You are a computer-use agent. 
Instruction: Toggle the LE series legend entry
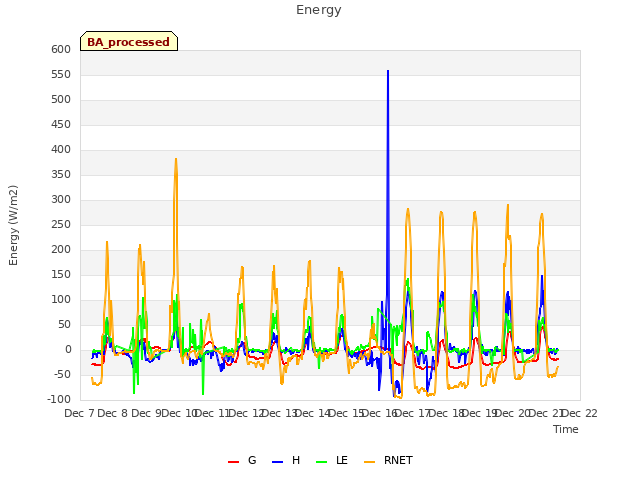coord(332,460)
